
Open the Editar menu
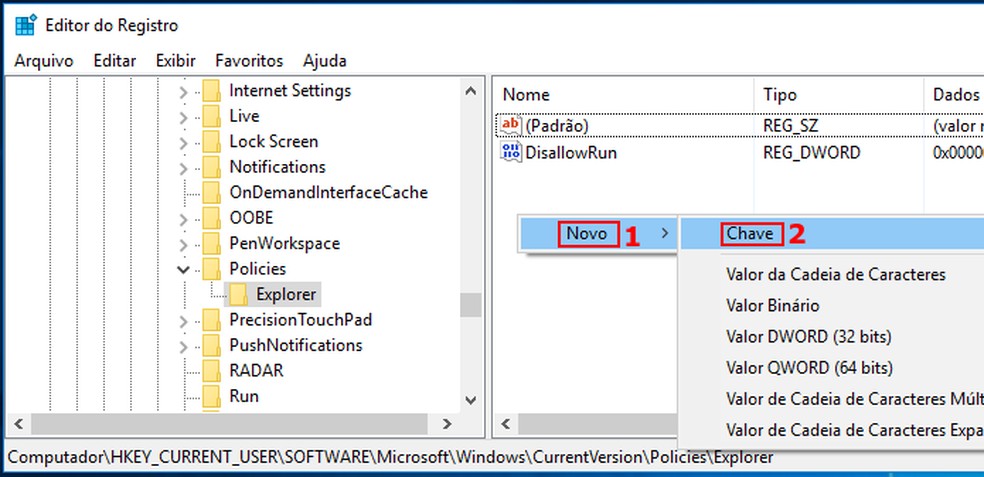coord(114,61)
